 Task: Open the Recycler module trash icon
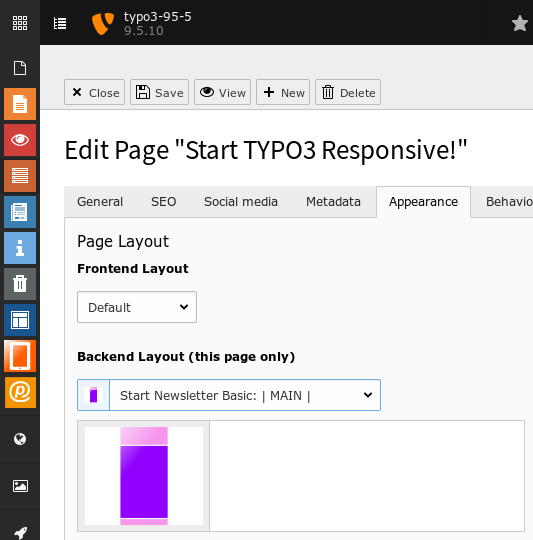pyautogui.click(x=20, y=284)
